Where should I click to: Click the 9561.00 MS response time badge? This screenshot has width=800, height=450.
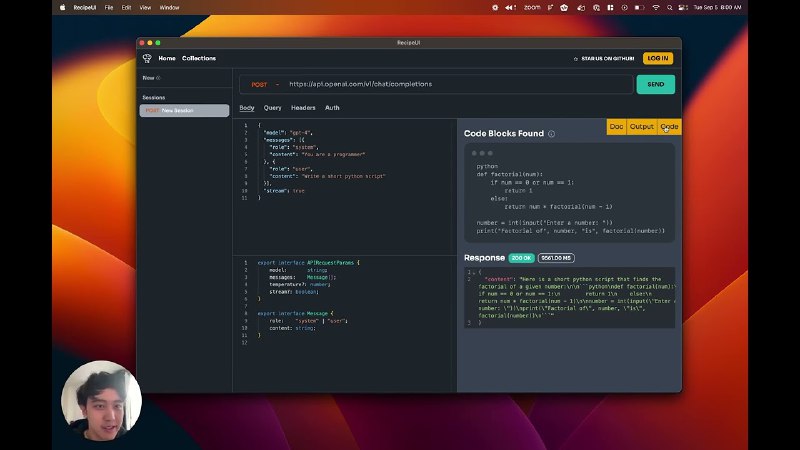tap(556, 258)
